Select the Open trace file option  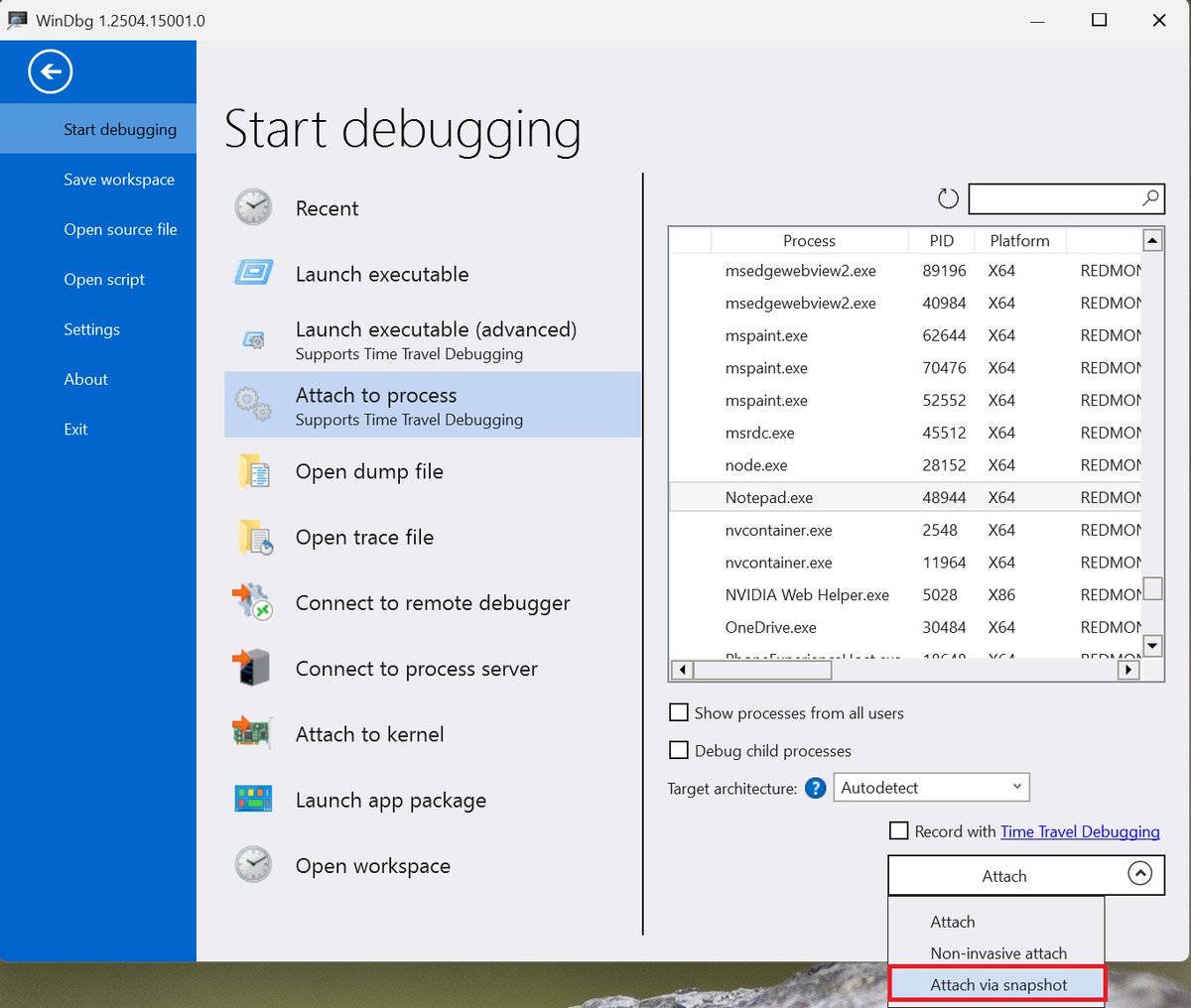tap(433, 537)
